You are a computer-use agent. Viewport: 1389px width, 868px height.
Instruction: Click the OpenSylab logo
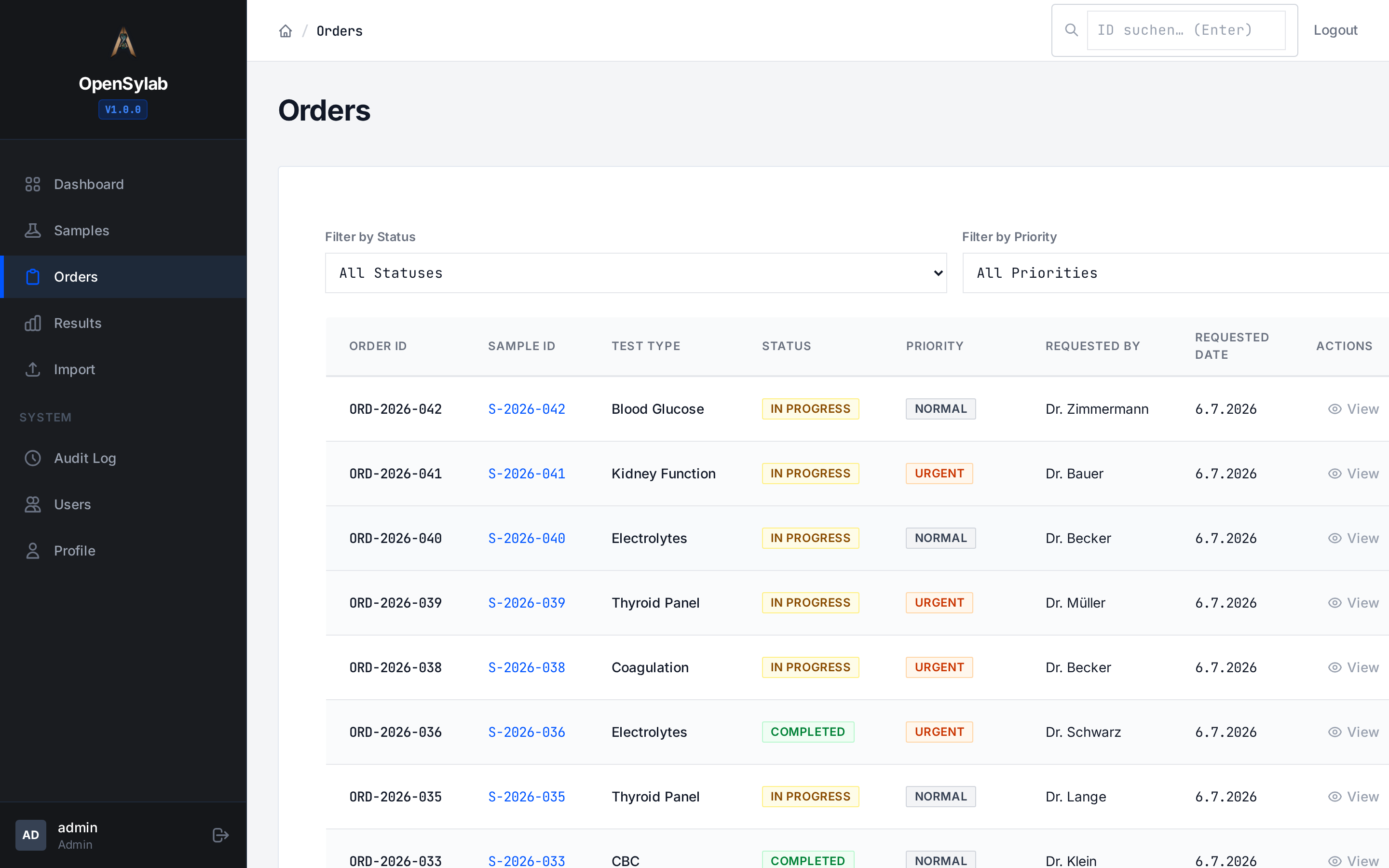tap(123, 42)
